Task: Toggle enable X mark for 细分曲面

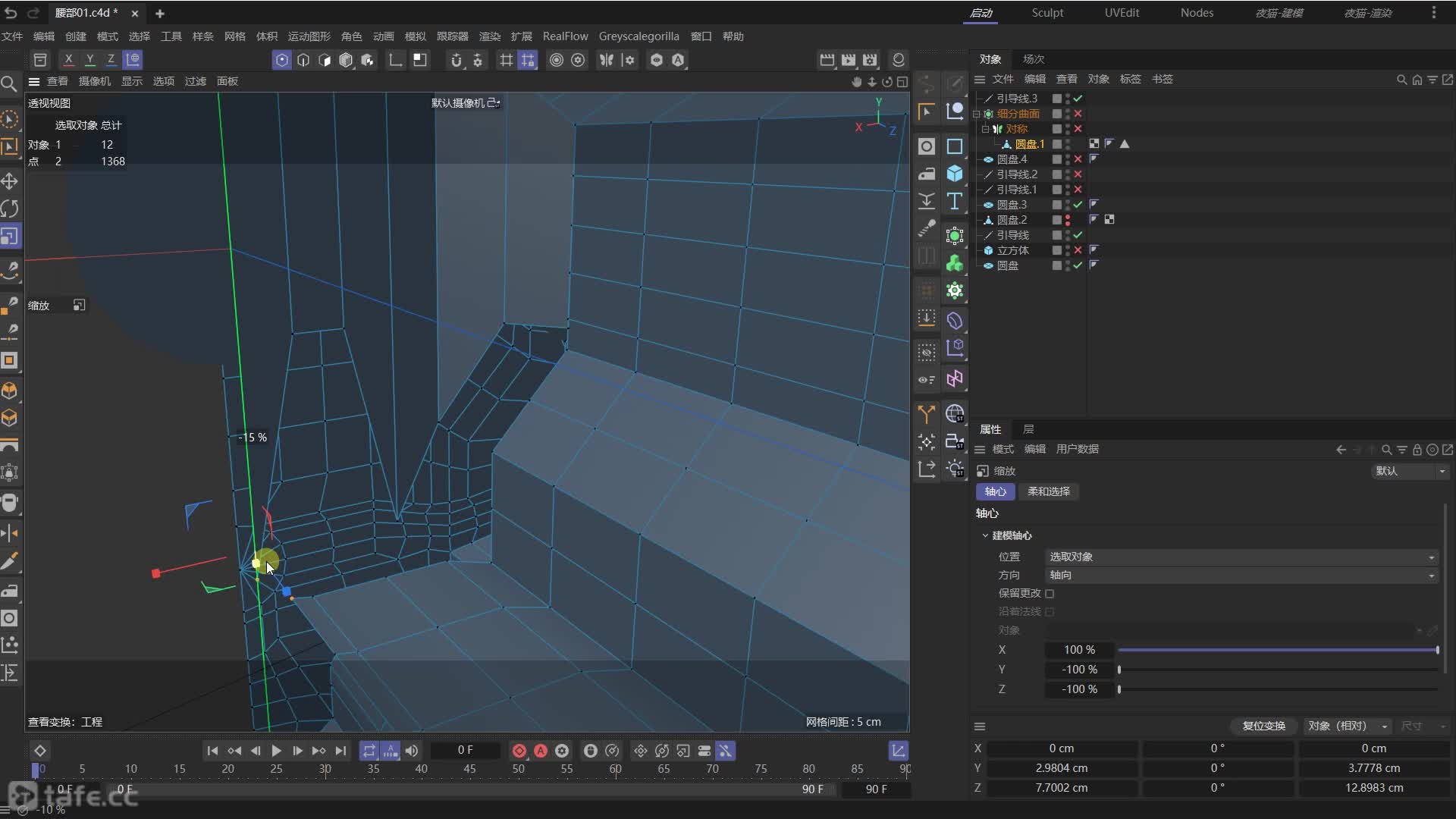Action: (x=1078, y=114)
